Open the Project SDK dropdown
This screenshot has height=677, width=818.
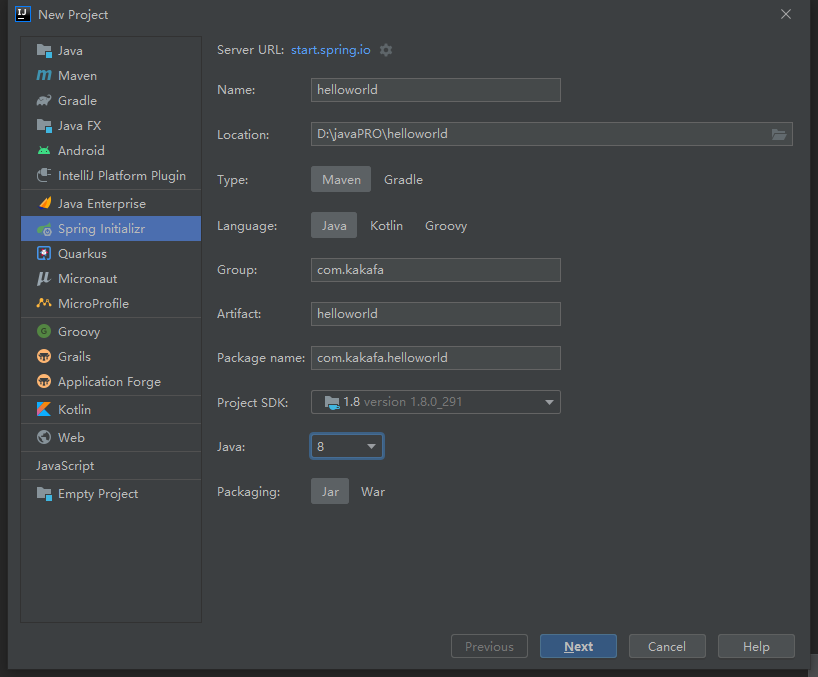(x=436, y=402)
